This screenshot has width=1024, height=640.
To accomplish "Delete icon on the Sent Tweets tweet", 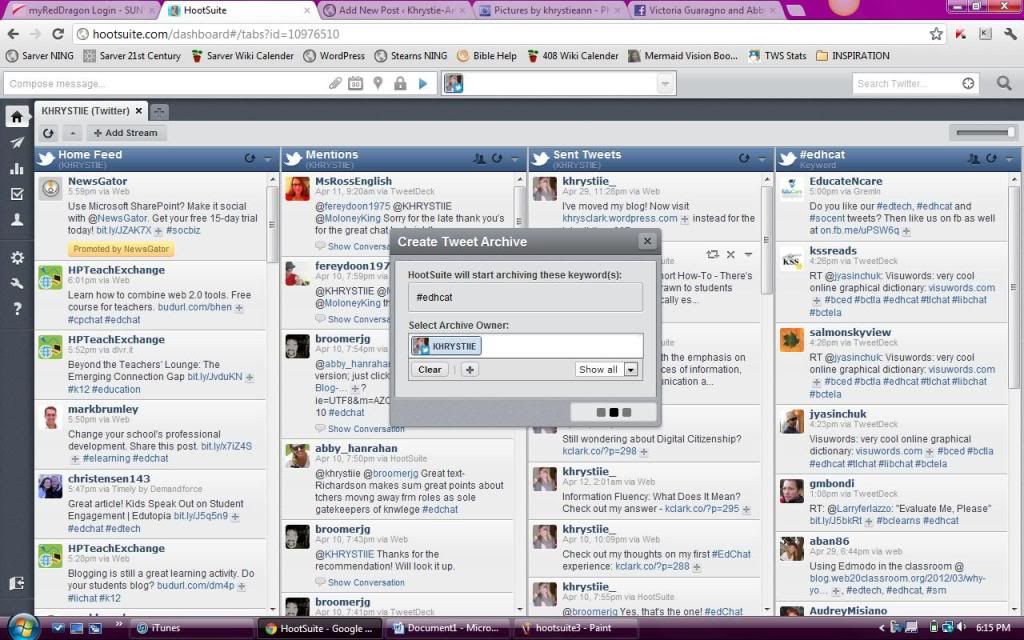I will (731, 254).
